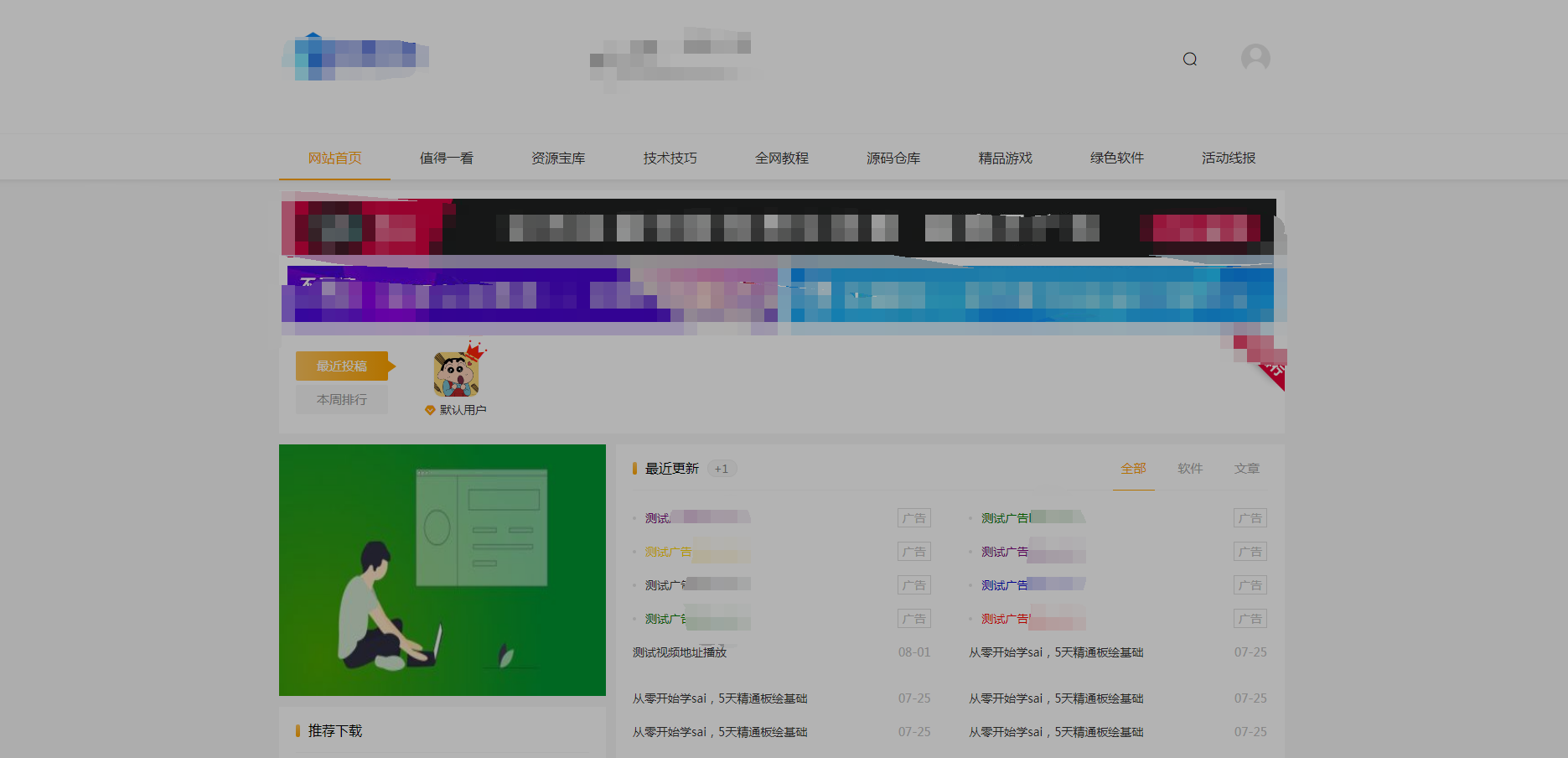The width and height of the screenshot is (1568, 758).
Task: Click the crowned cartoon user avatar
Action: 456,374
